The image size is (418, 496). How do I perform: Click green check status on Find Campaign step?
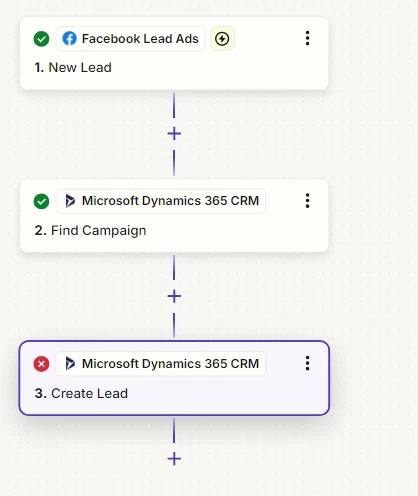coord(41,201)
